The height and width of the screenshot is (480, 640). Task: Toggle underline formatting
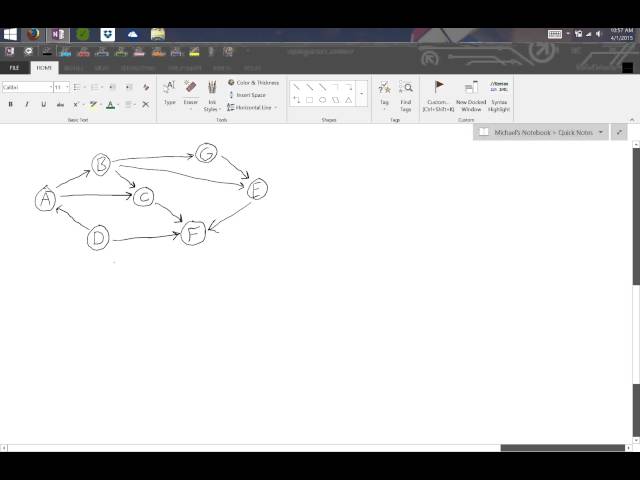[43, 104]
